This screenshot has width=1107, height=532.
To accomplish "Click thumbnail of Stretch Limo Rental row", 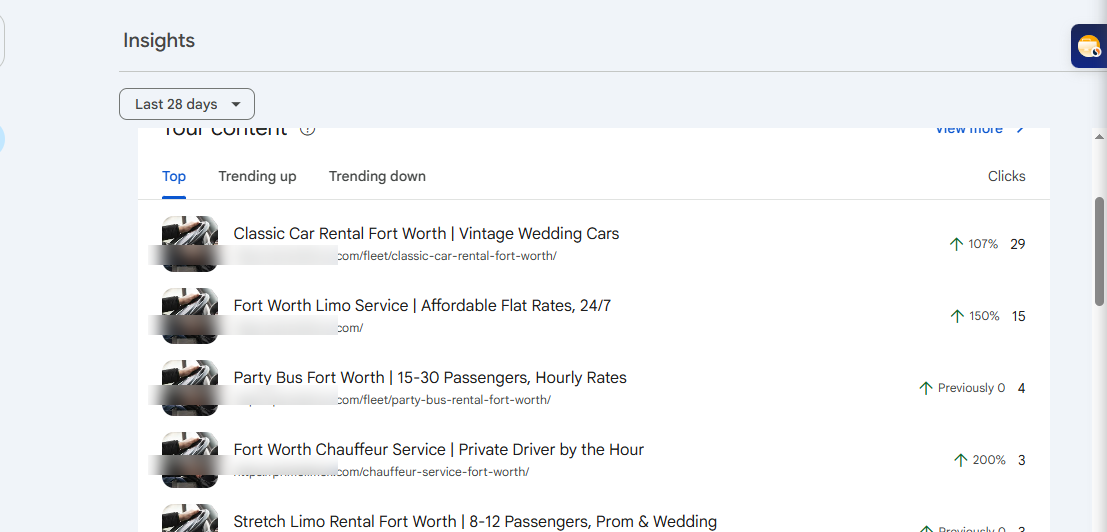I will point(190,518).
